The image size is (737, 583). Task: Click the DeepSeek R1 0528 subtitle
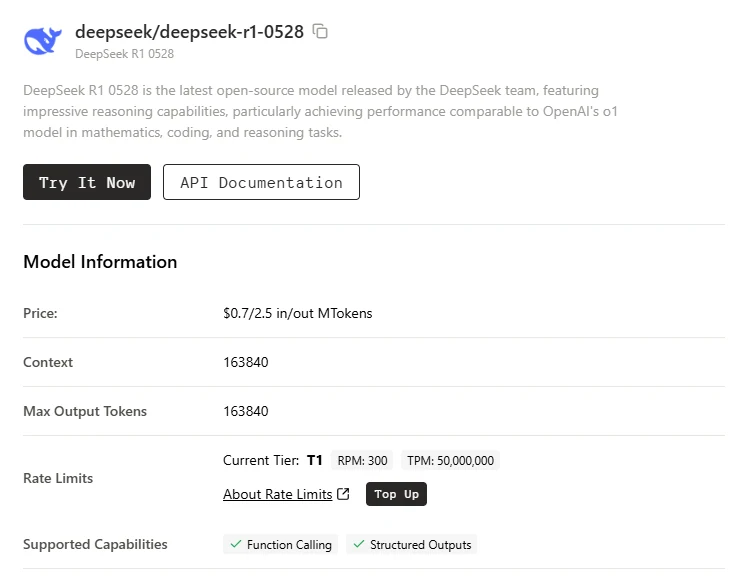pyautogui.click(x=125, y=54)
